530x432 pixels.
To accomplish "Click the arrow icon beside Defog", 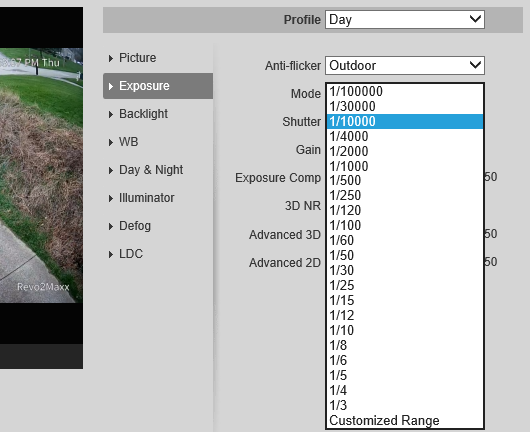I will [111, 226].
